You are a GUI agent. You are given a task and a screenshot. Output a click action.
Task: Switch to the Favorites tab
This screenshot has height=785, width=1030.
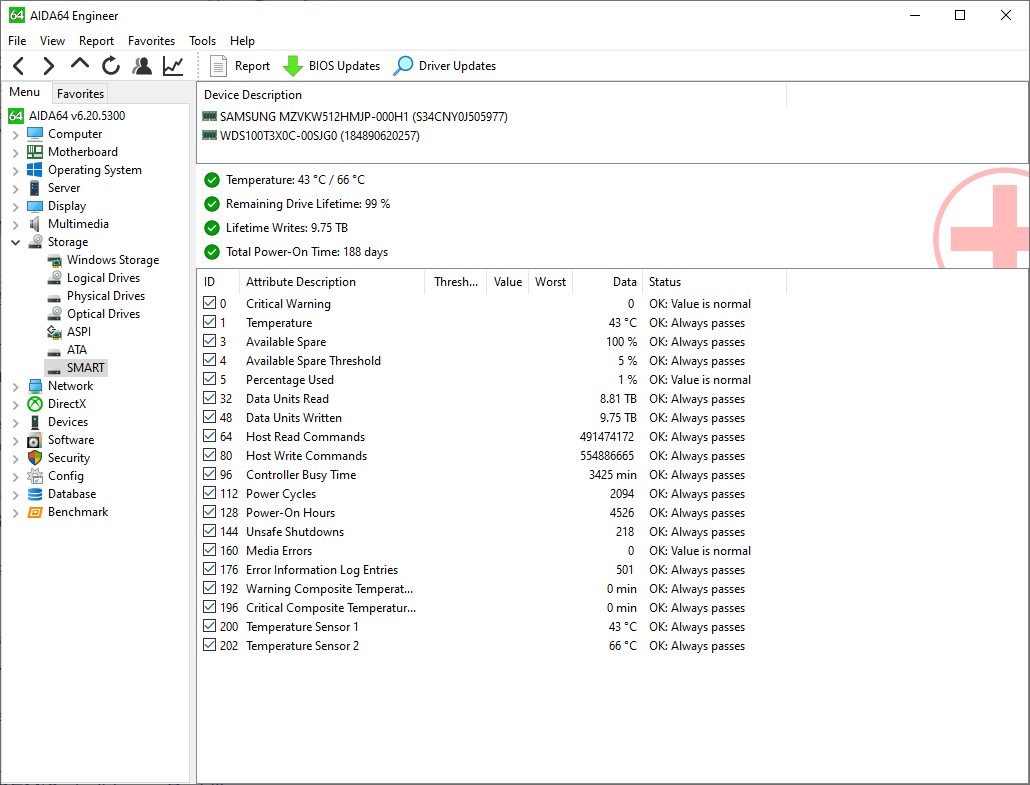pos(80,93)
